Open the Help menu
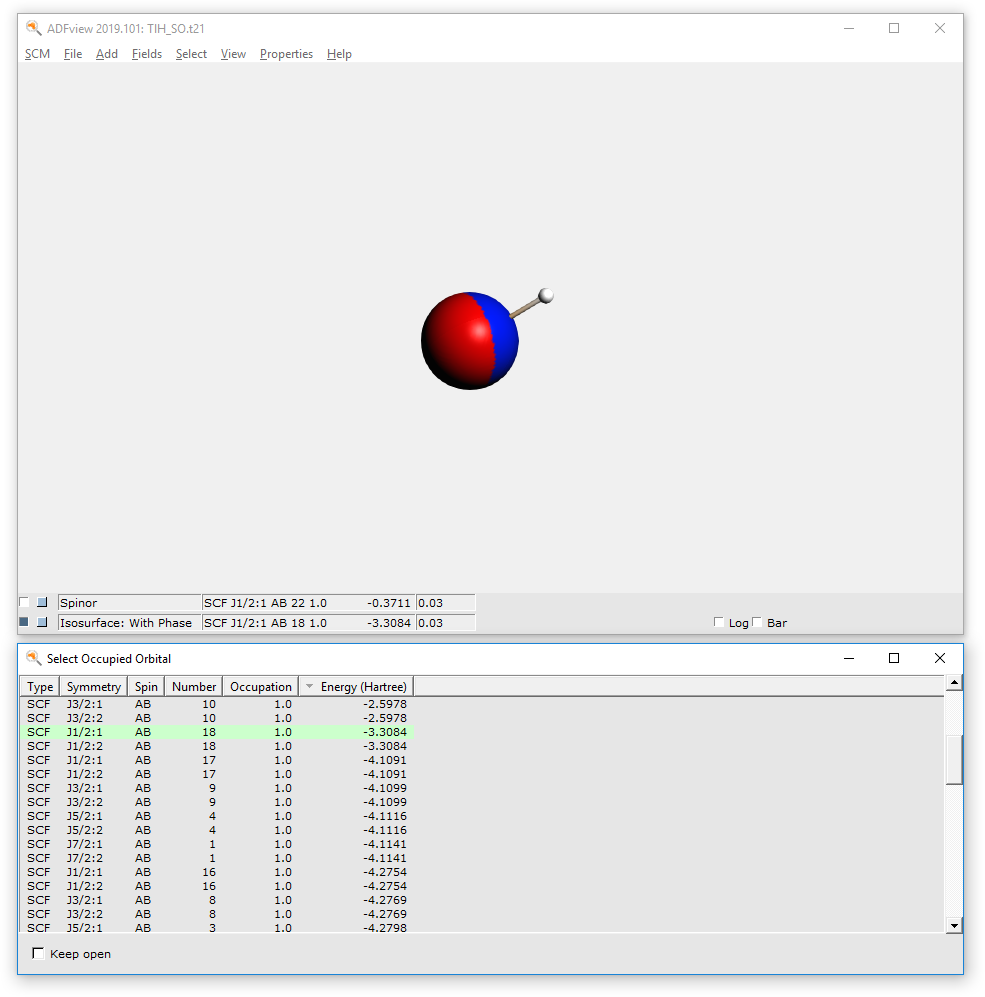This screenshot has height=997, width=985. [339, 54]
